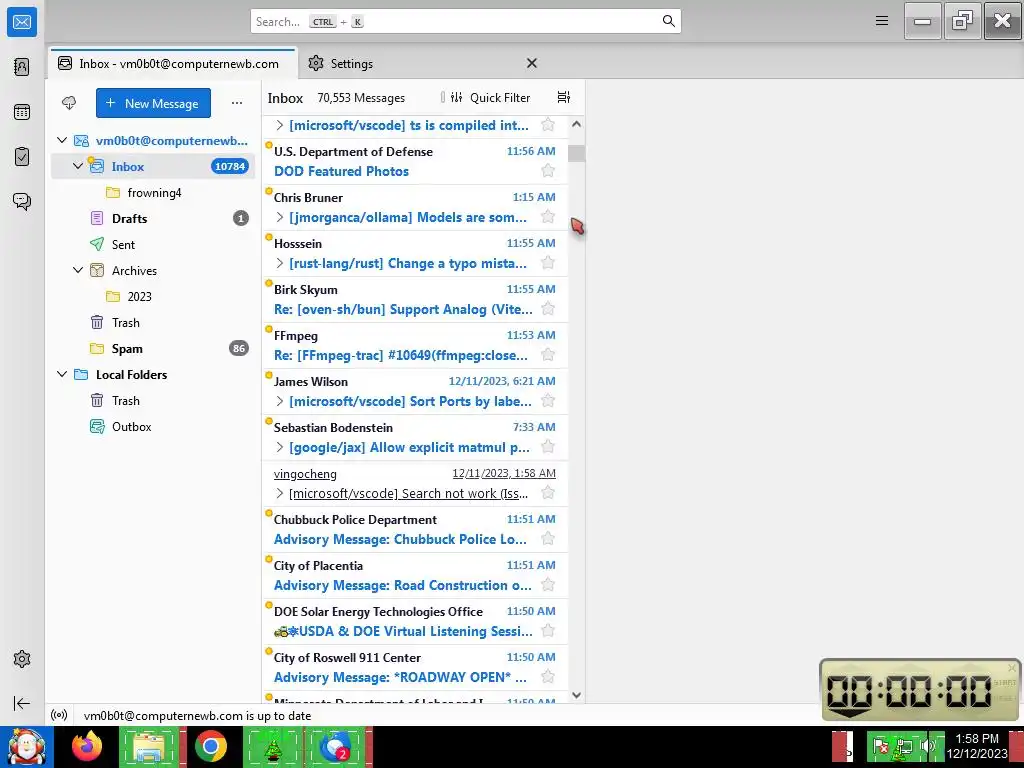Open the Calendar space icon

click(22, 112)
